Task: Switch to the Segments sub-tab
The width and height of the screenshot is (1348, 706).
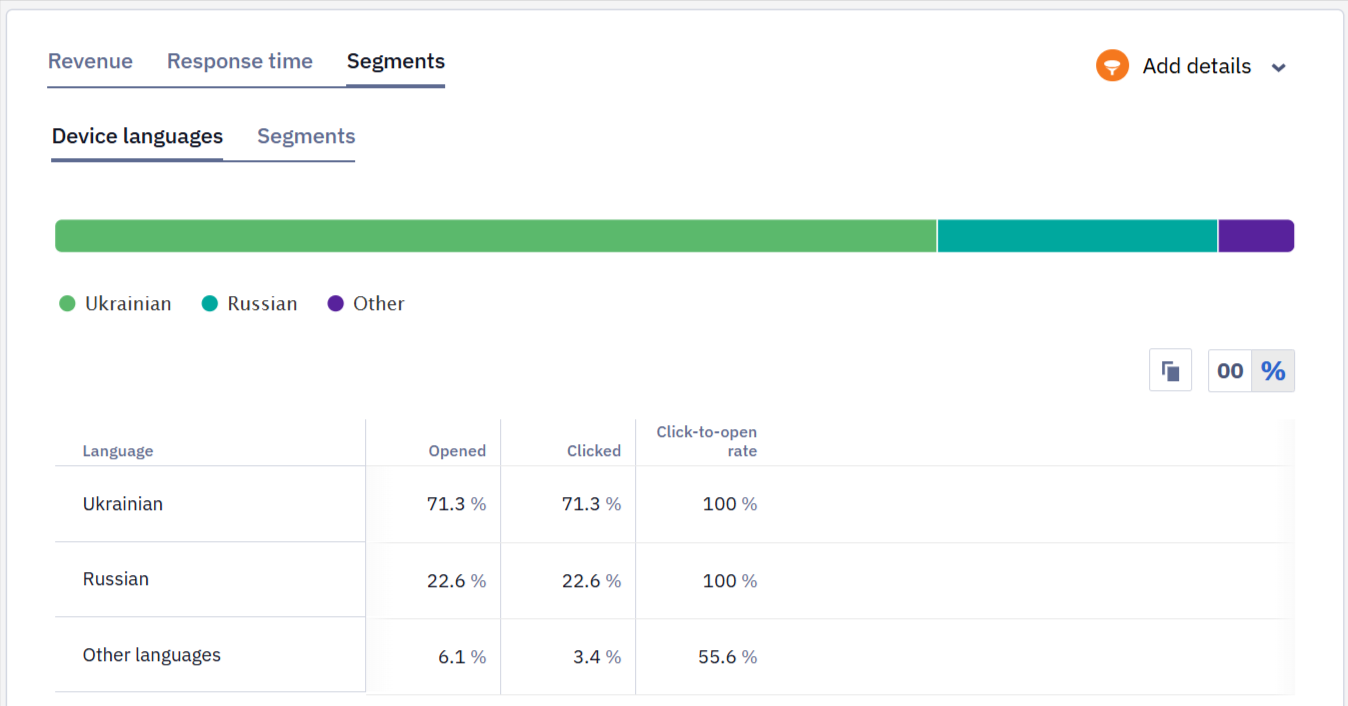Action: (x=306, y=136)
